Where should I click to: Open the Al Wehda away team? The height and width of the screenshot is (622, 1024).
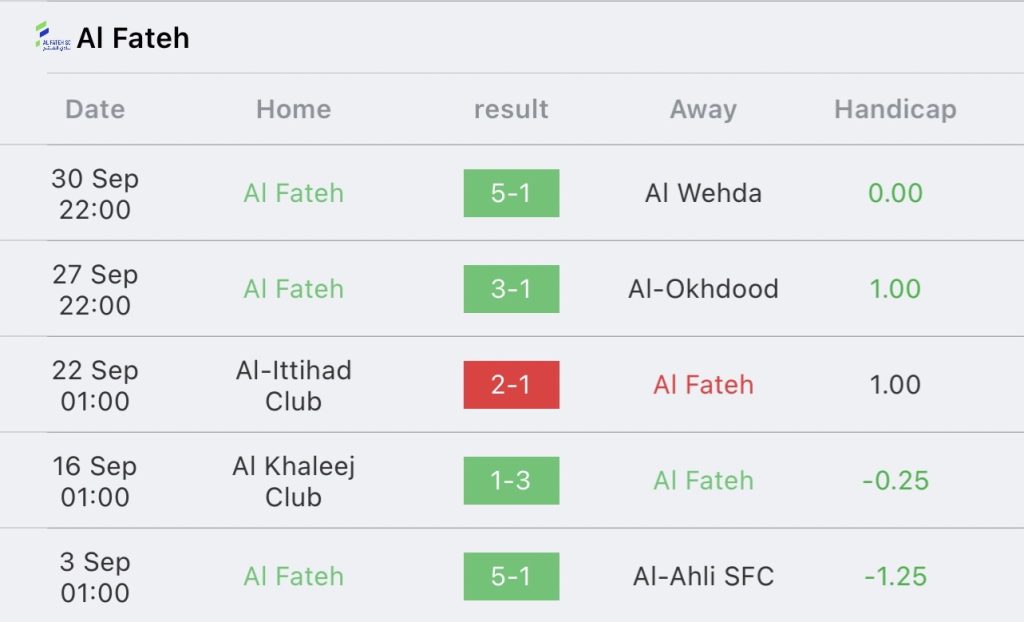point(703,193)
